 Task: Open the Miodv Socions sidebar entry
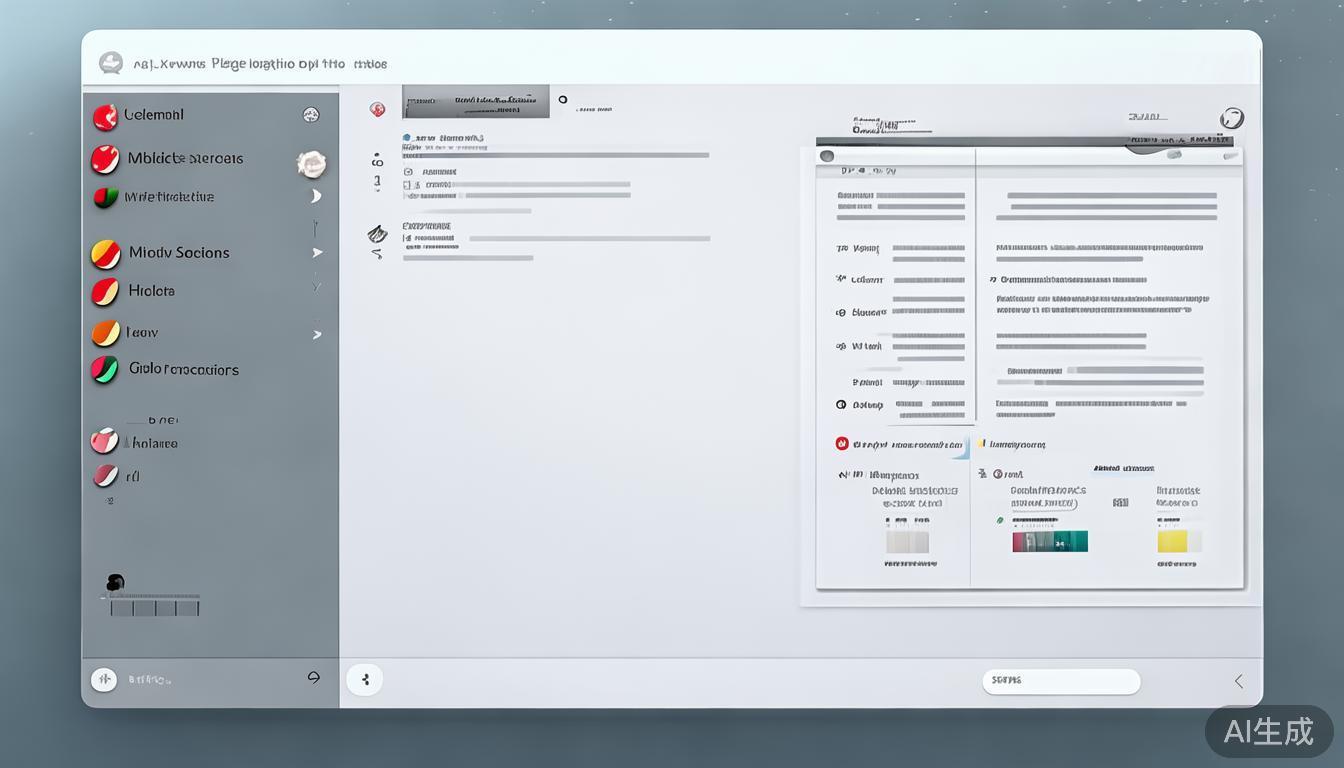coord(179,253)
